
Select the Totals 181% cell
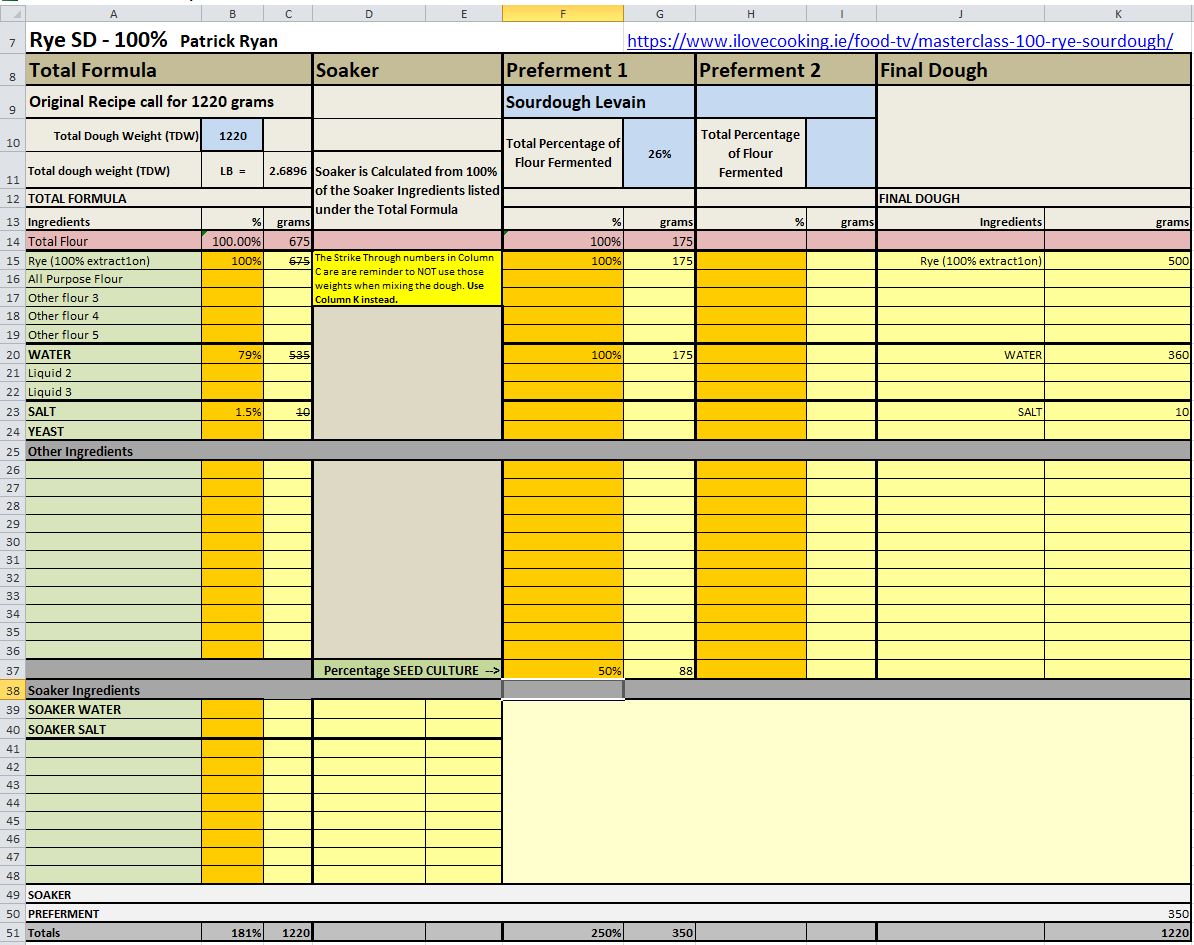point(233,933)
